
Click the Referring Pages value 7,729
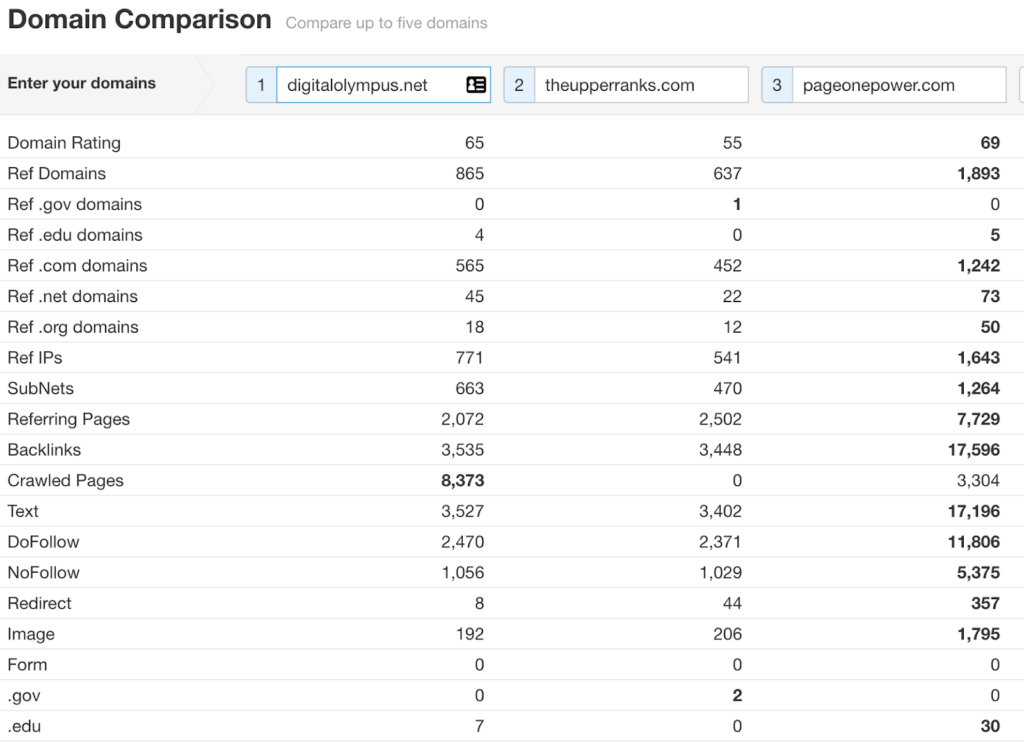tap(978, 419)
